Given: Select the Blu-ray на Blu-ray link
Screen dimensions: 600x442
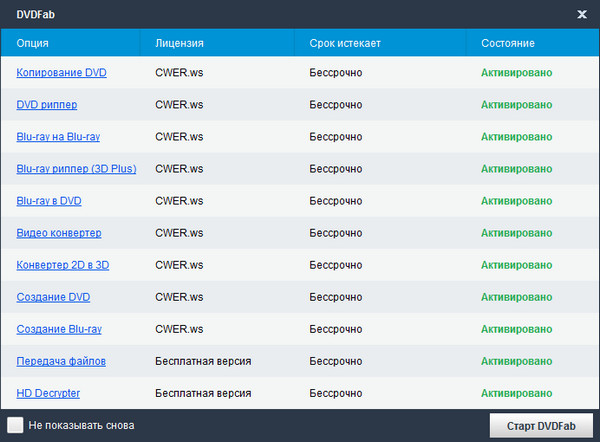Looking at the screenshot, I should pyautogui.click(x=58, y=137).
